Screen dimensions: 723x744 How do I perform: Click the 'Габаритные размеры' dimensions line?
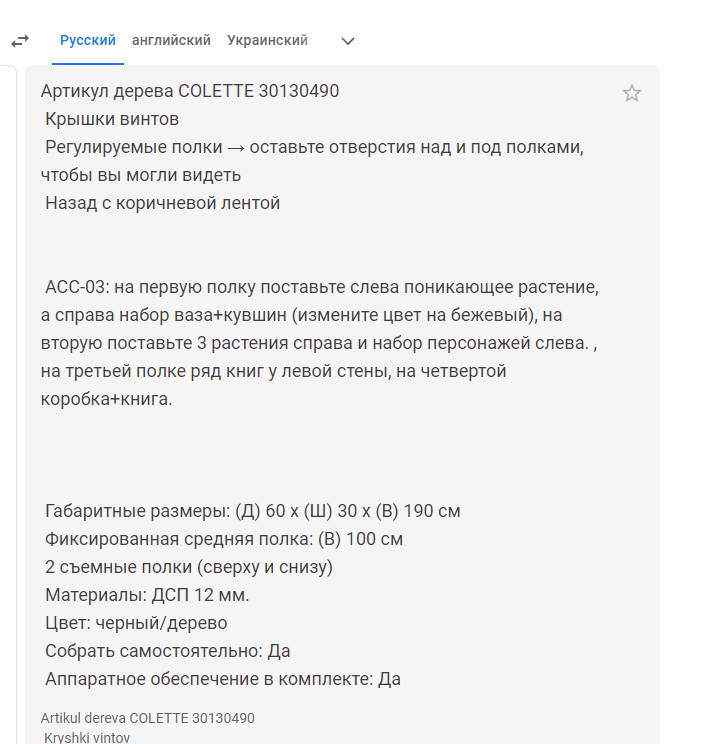(x=252, y=511)
